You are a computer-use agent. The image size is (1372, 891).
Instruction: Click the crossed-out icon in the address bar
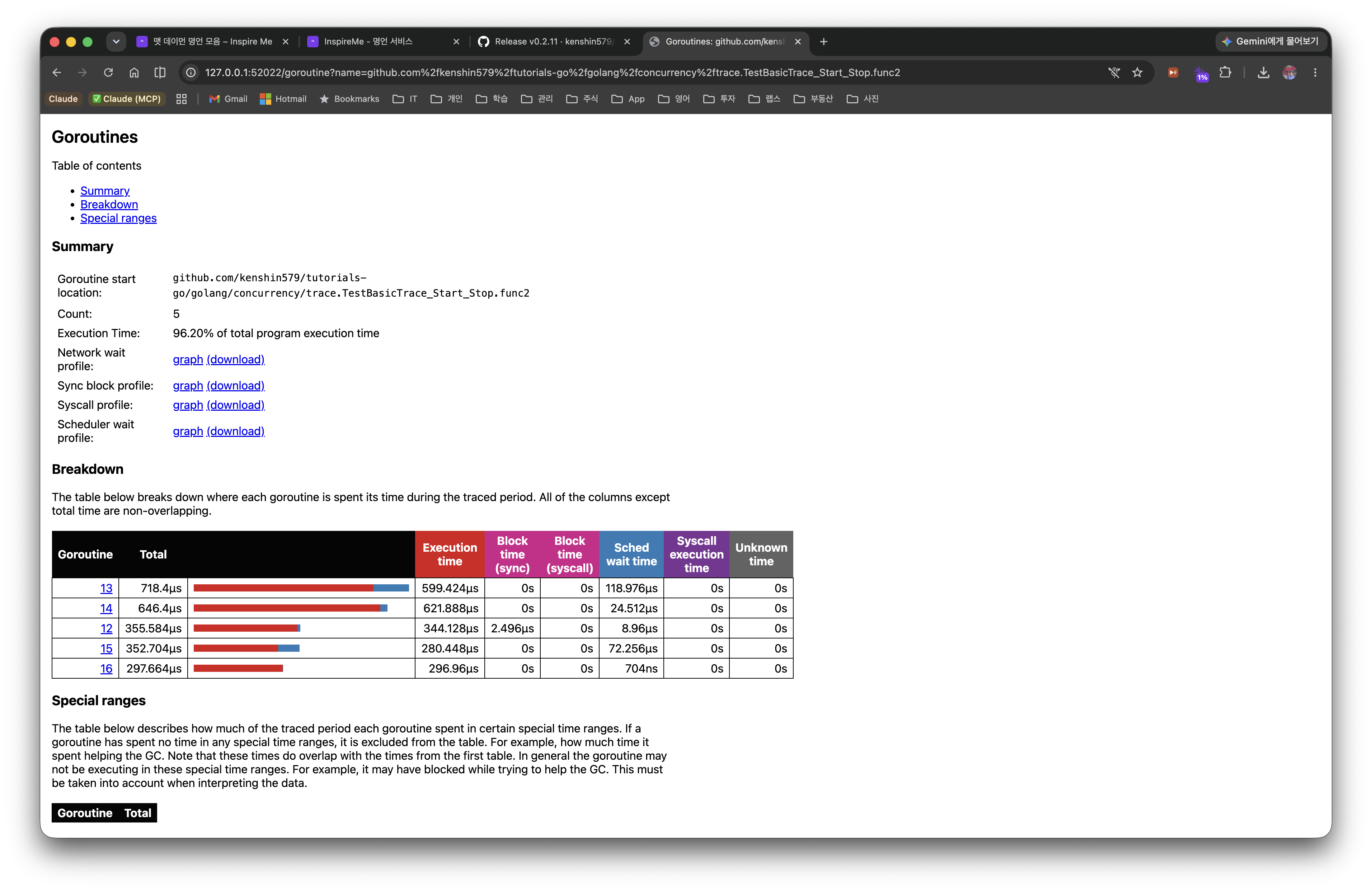(x=1114, y=72)
